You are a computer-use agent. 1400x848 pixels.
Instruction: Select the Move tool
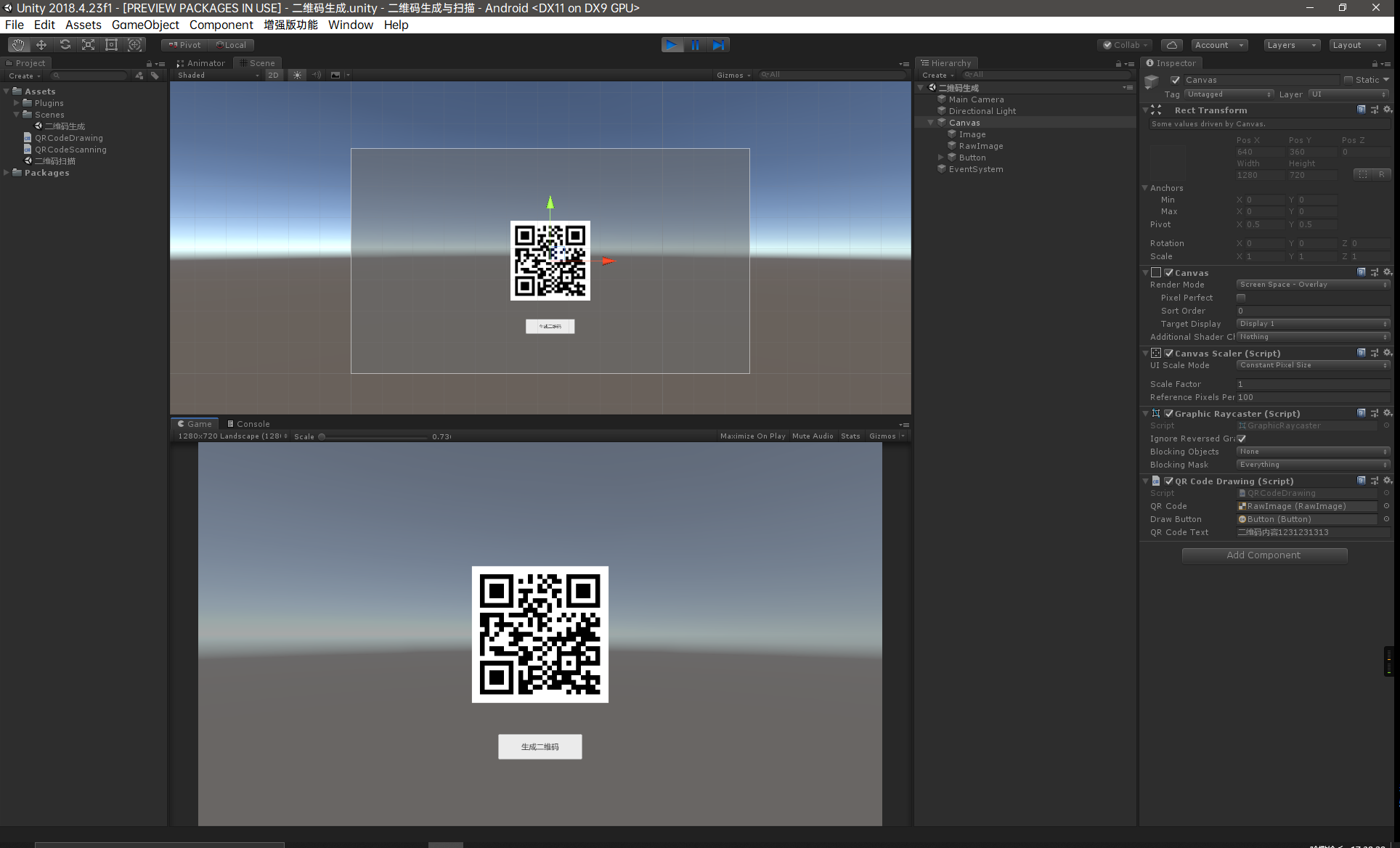click(x=41, y=44)
